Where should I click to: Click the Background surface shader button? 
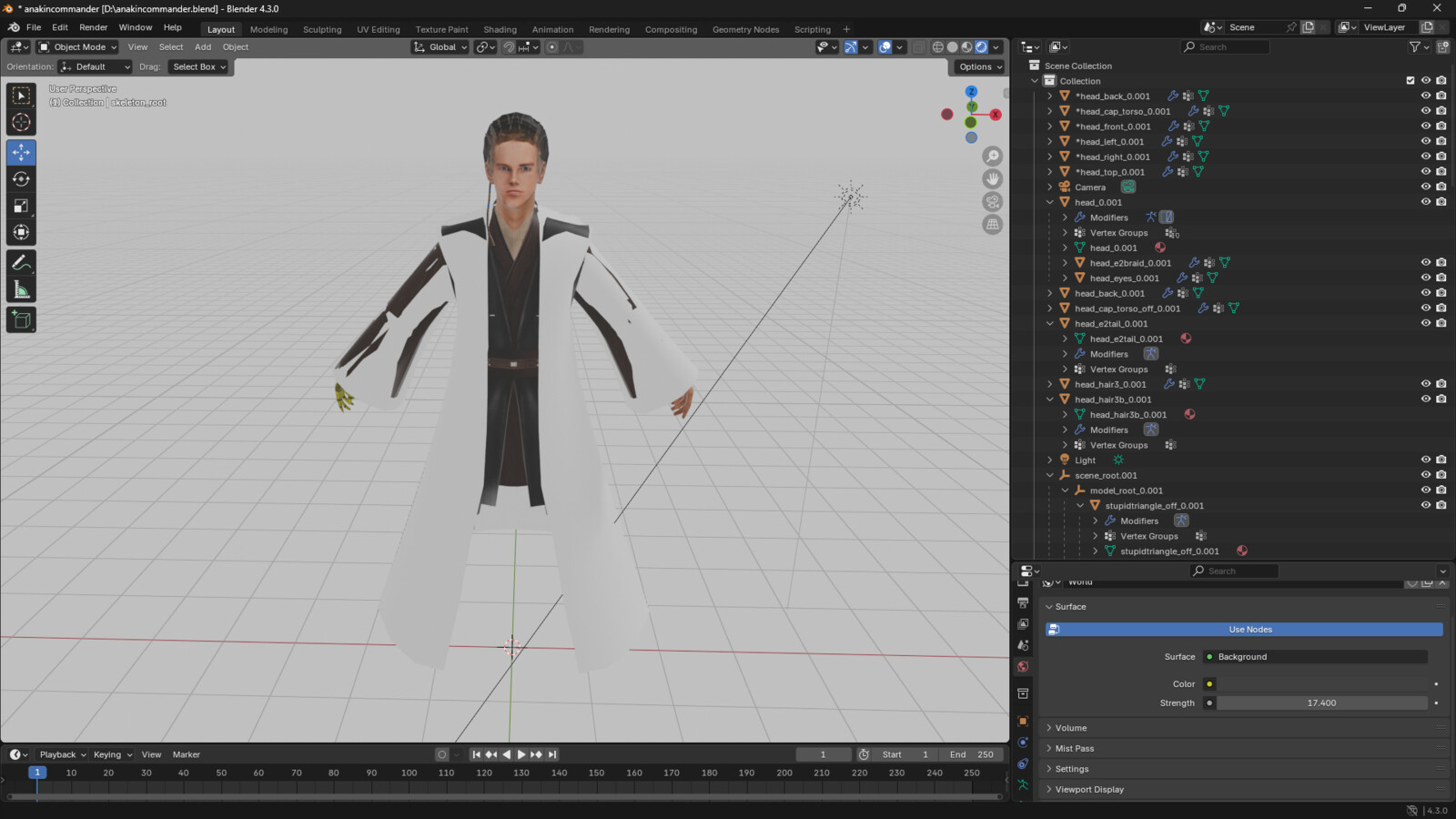(x=1315, y=657)
